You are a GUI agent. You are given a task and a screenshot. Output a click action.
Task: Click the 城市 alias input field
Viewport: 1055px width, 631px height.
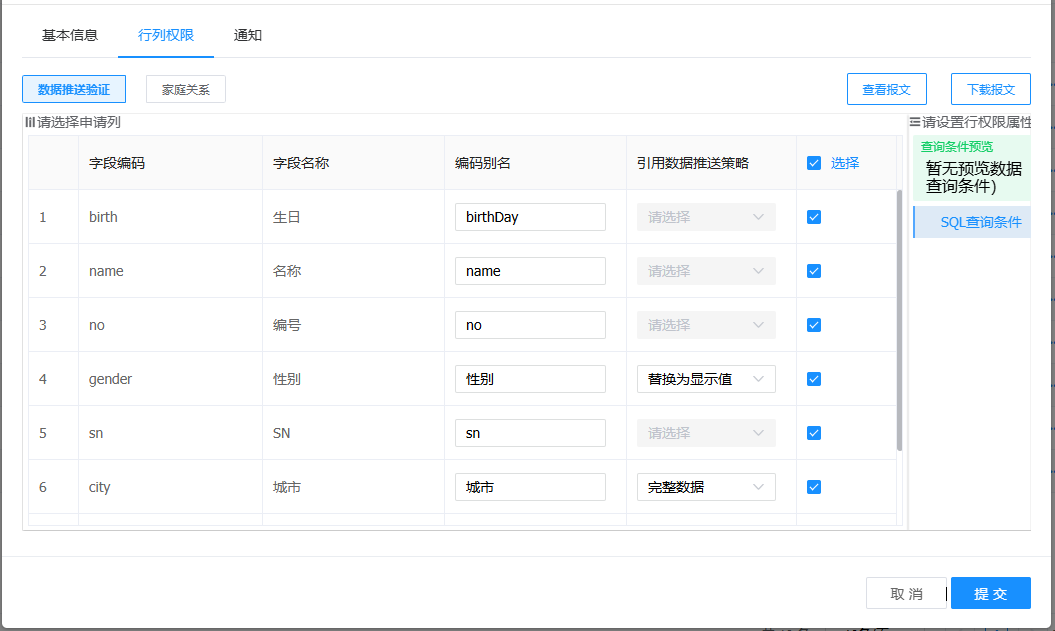click(x=530, y=487)
